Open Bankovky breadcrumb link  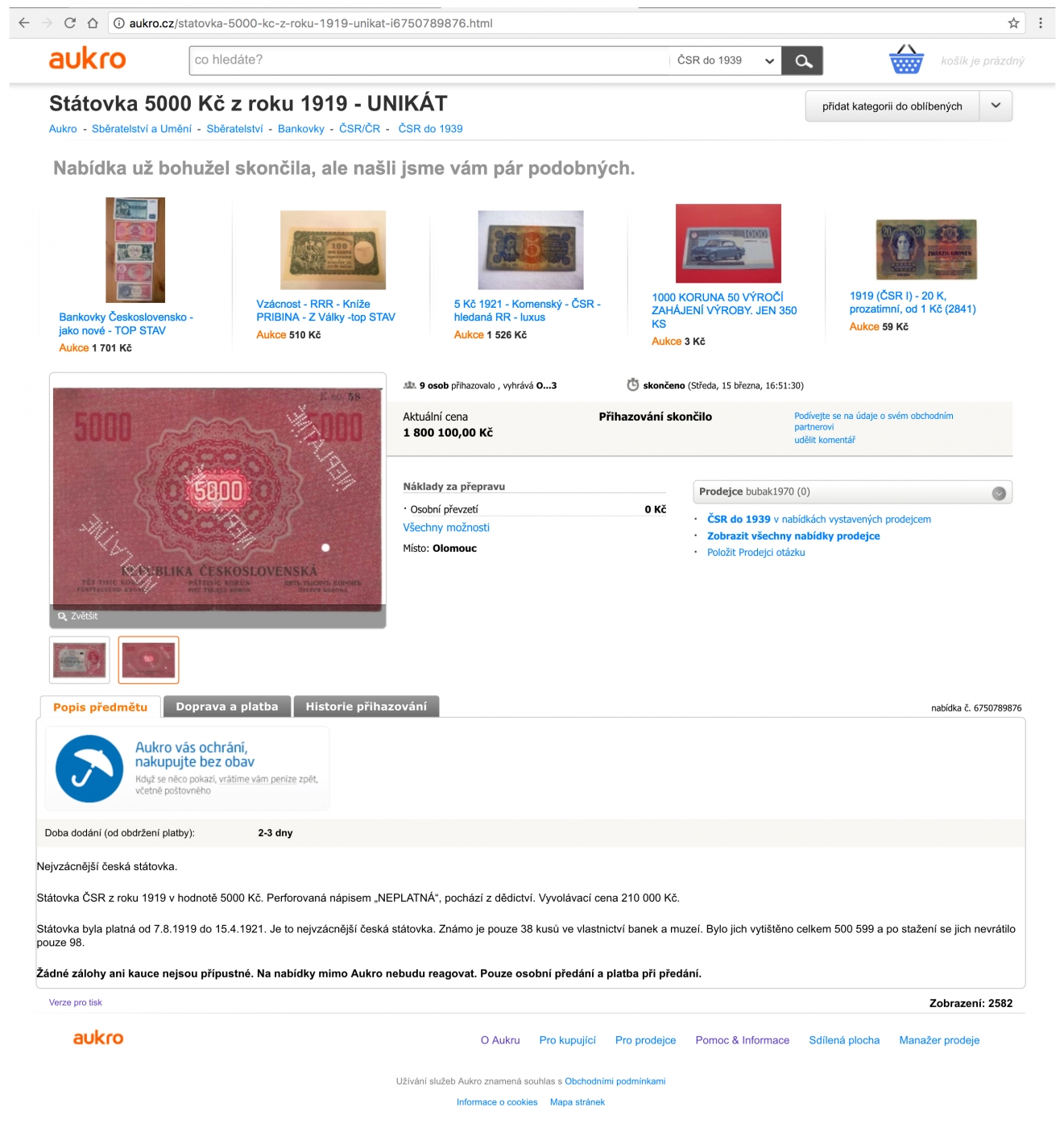(x=301, y=129)
